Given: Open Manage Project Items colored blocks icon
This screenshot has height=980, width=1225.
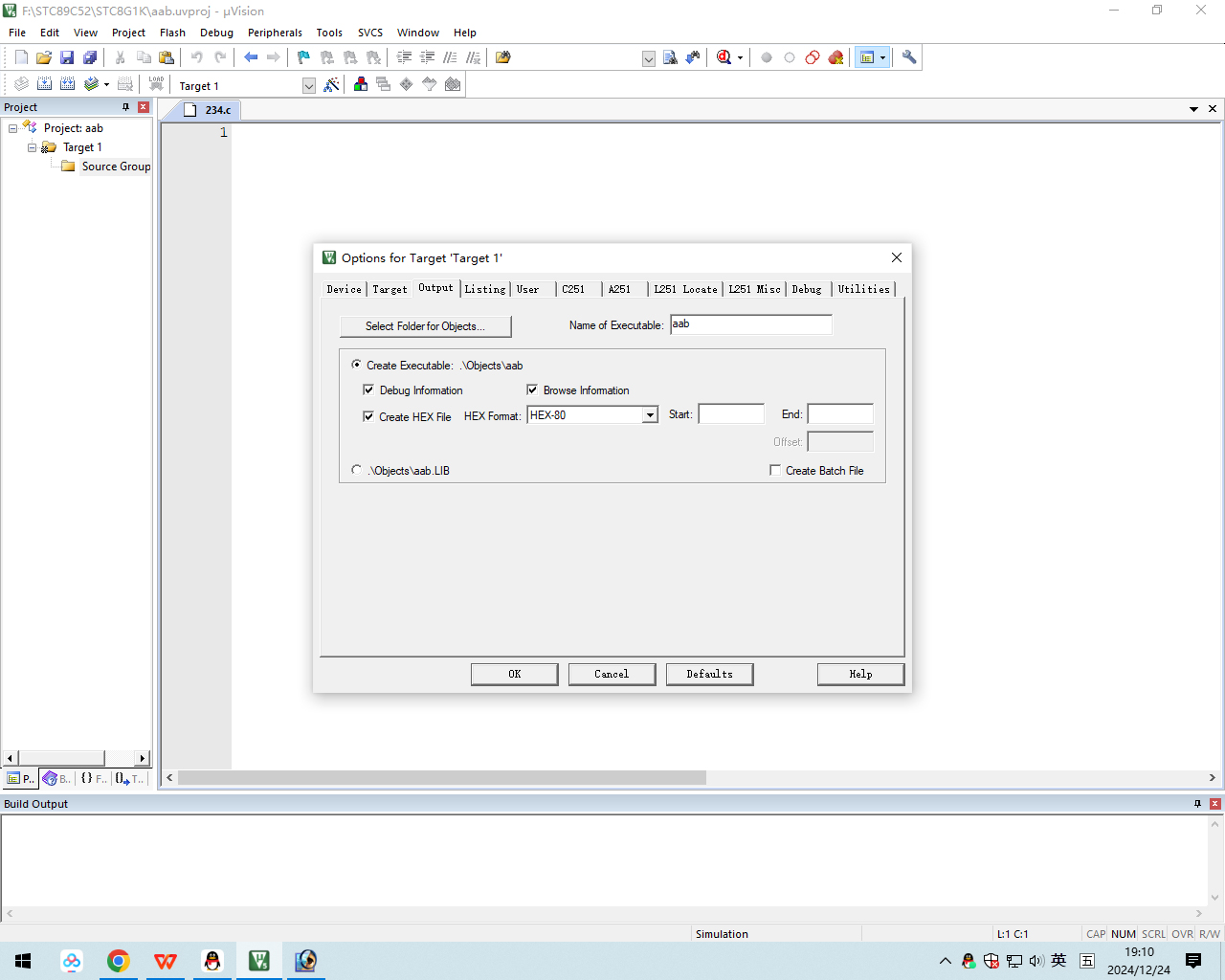Looking at the screenshot, I should pyautogui.click(x=361, y=84).
